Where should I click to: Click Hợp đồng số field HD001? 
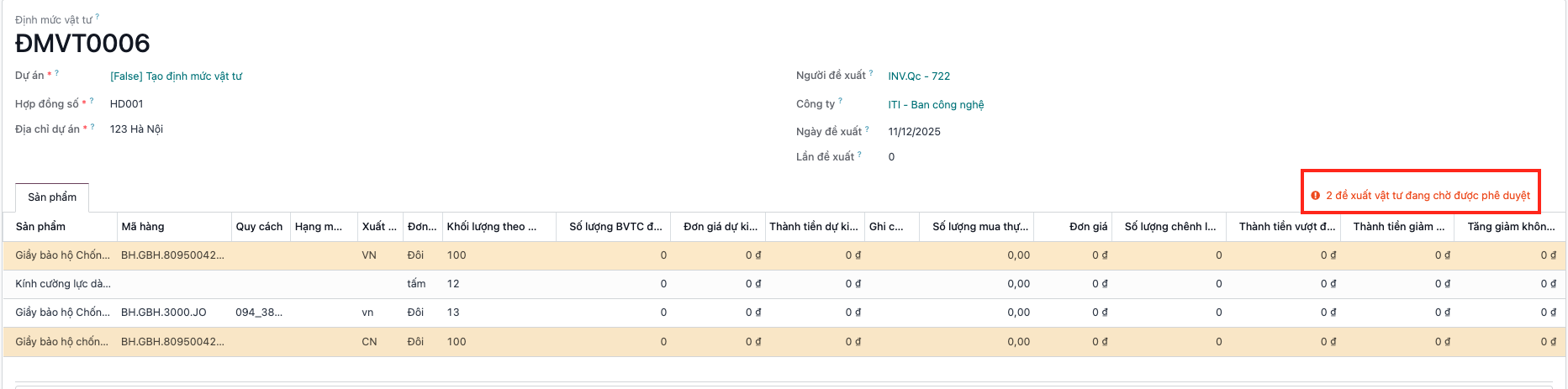[127, 104]
